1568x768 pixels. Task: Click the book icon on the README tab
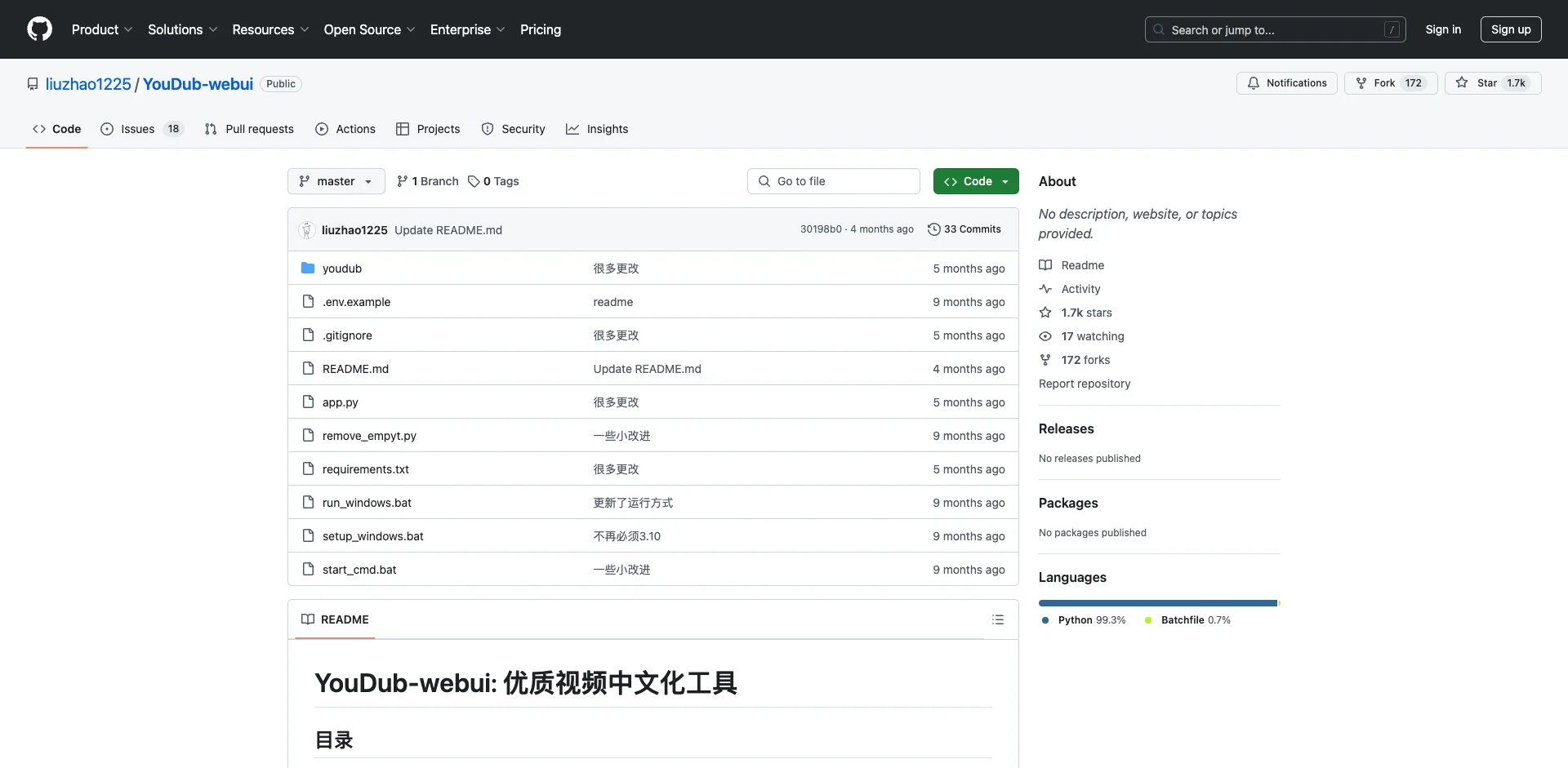click(308, 619)
